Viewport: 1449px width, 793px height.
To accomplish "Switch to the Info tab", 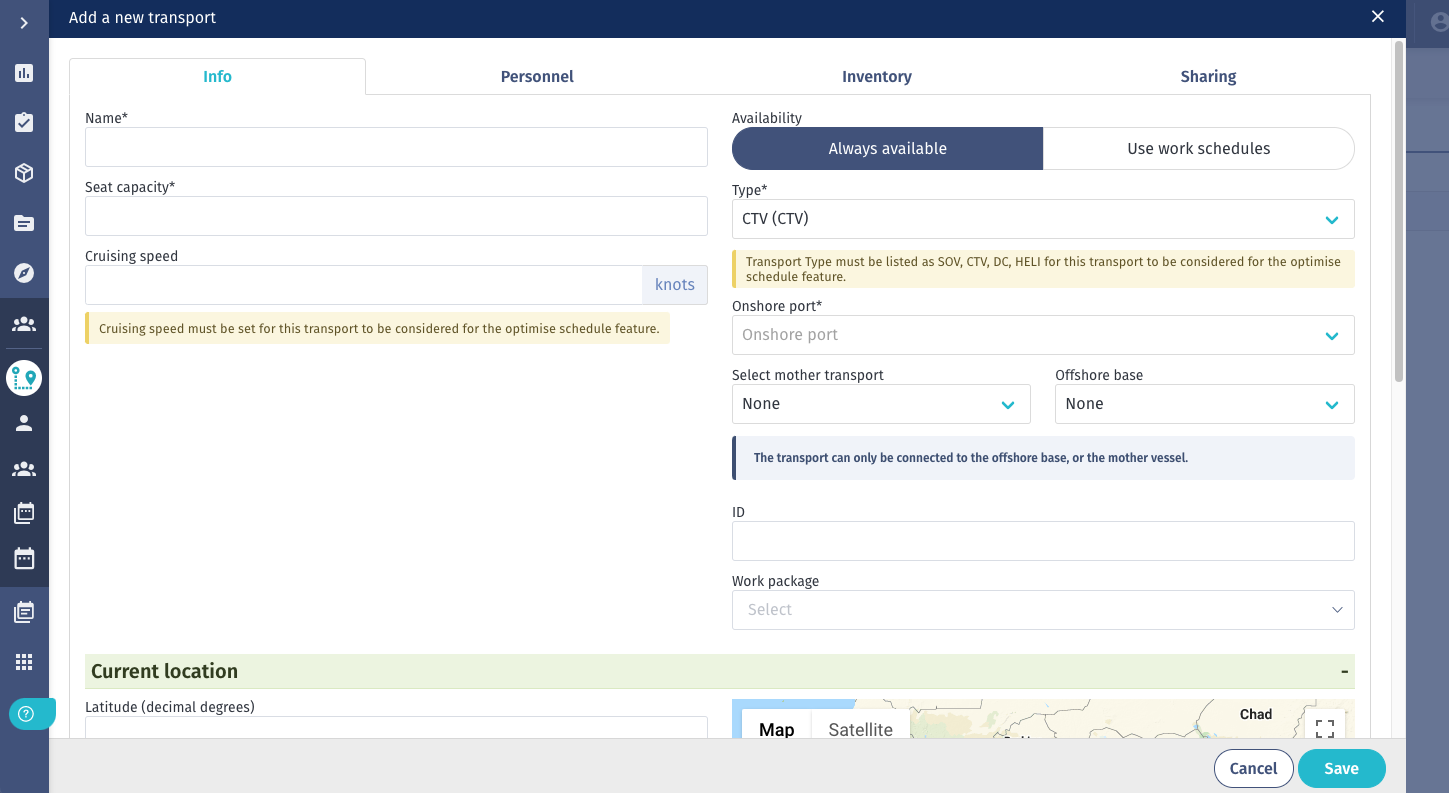I will pyautogui.click(x=217, y=77).
